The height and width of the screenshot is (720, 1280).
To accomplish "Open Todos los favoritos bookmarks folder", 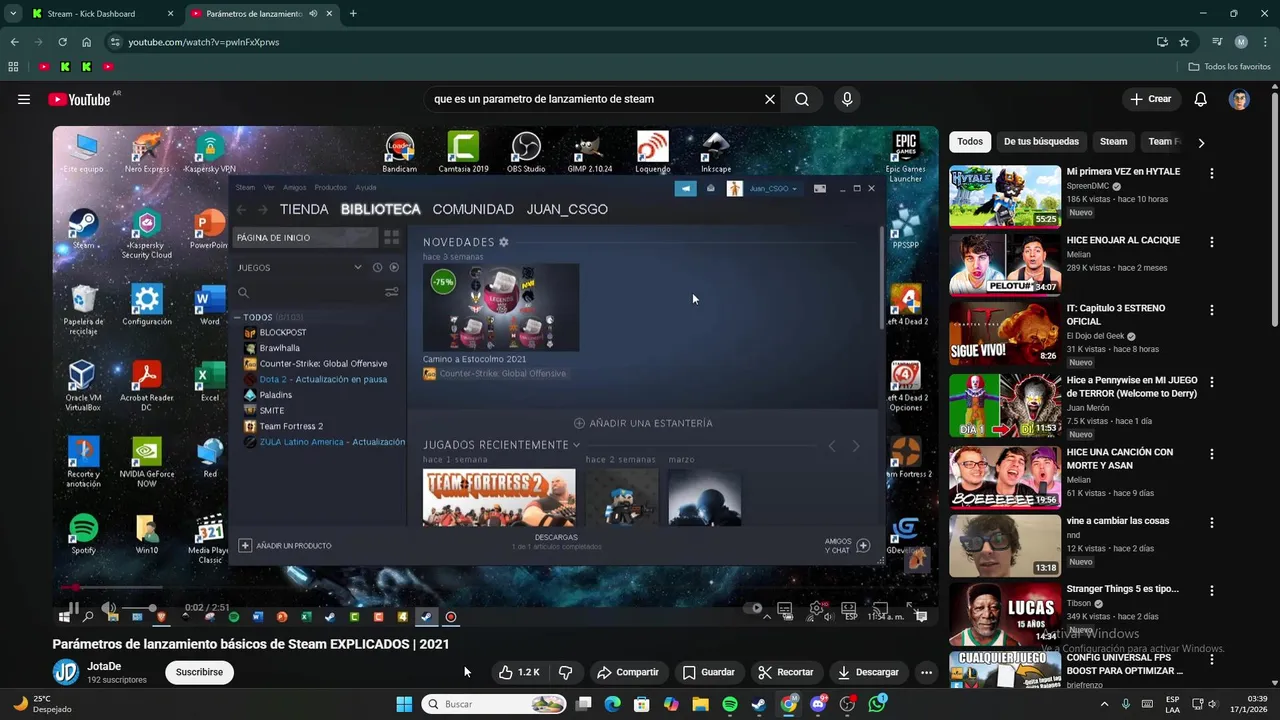I will pyautogui.click(x=1229, y=67).
